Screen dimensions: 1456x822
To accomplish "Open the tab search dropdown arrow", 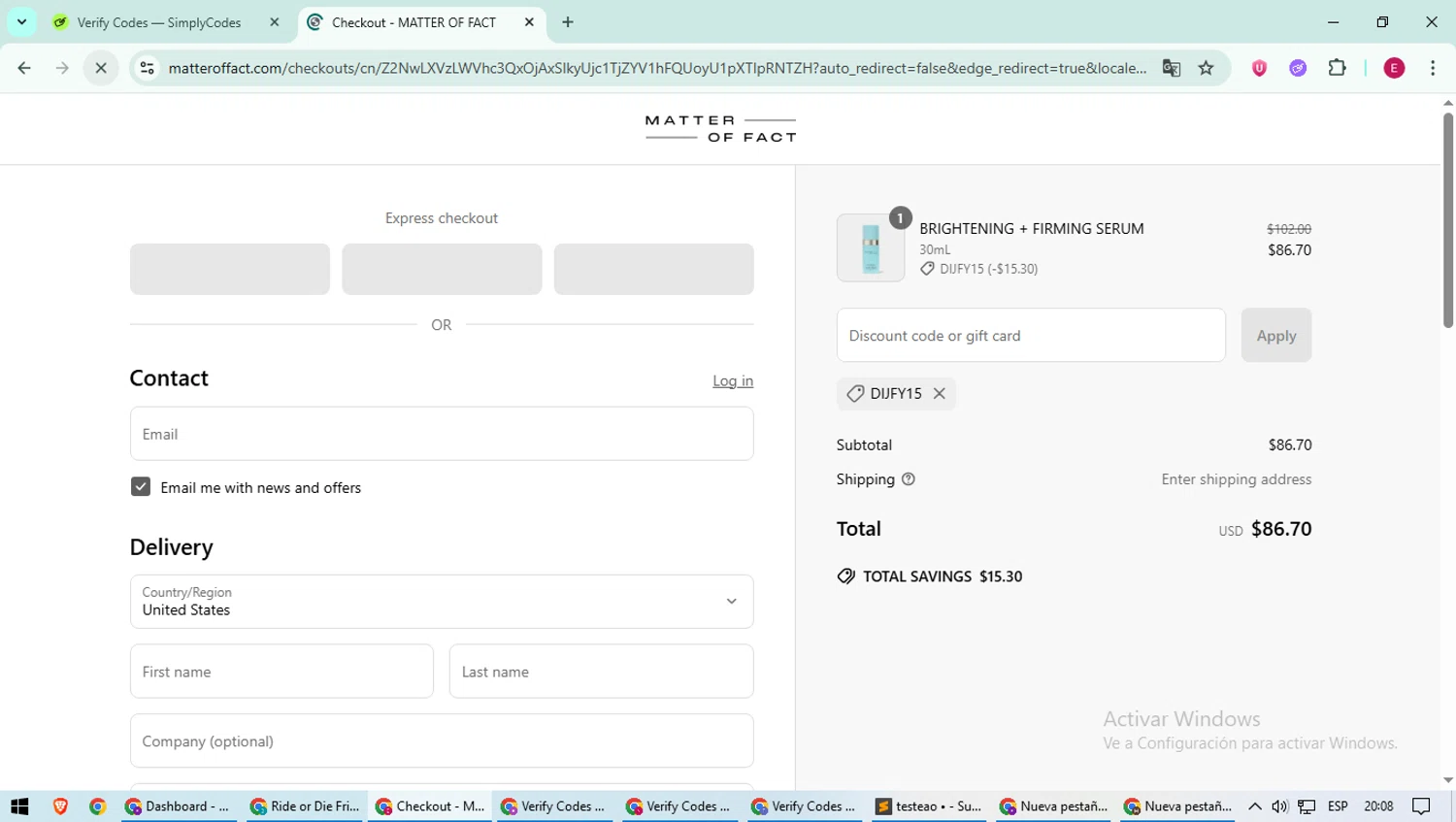I will 21,21.
